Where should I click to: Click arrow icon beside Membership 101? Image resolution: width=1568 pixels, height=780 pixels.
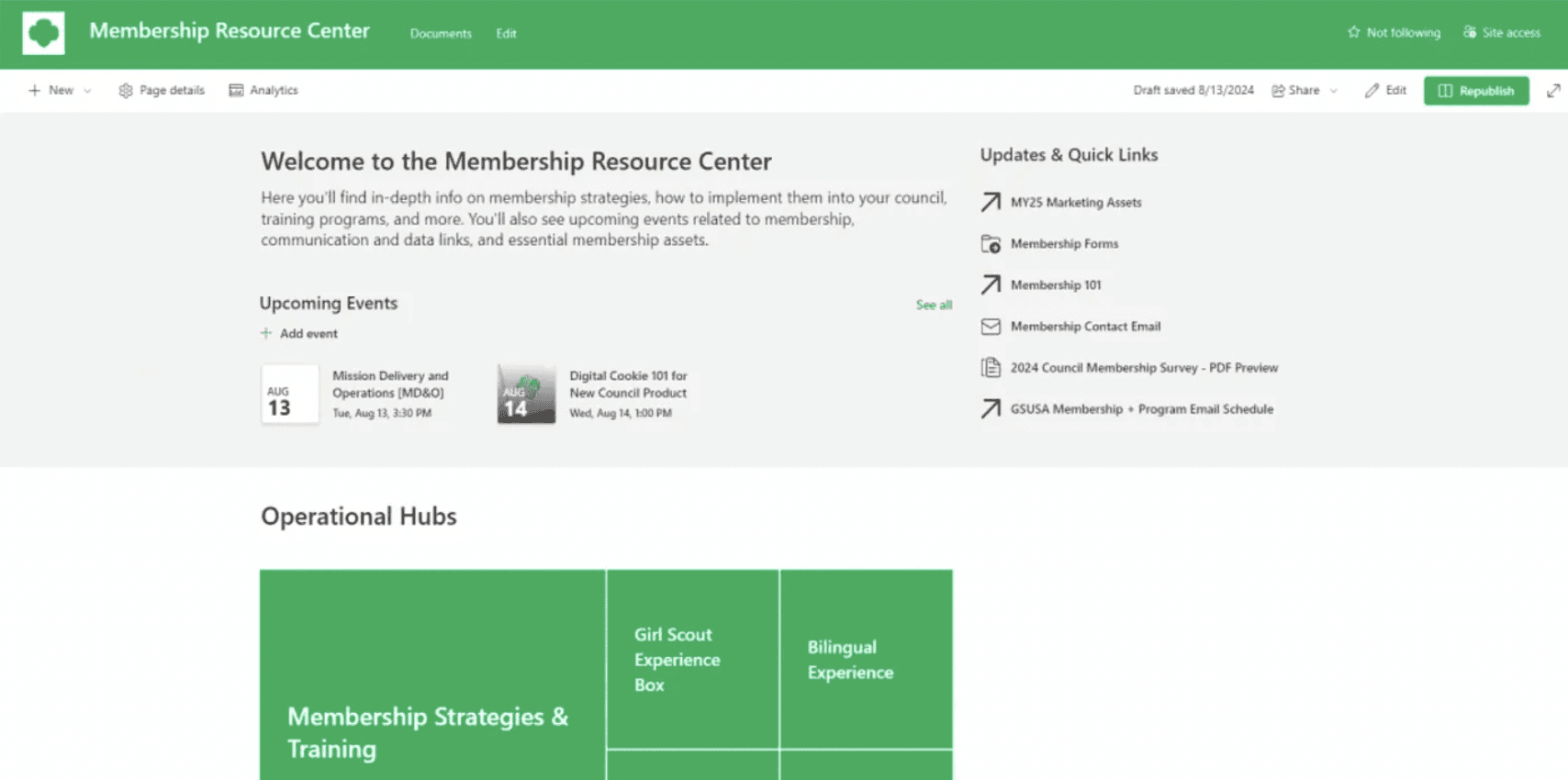pyautogui.click(x=991, y=284)
